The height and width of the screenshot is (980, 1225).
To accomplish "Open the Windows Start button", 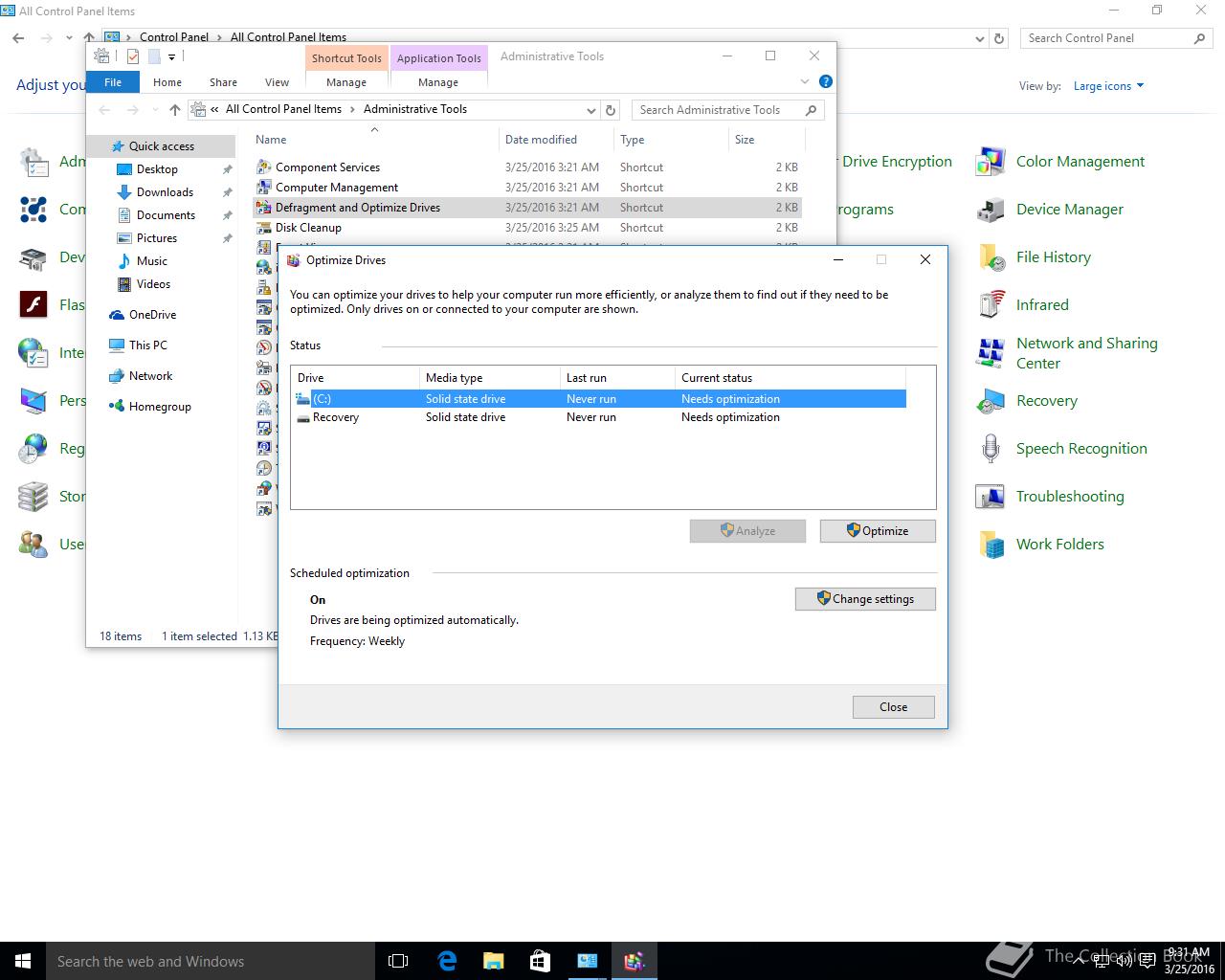I will coord(23,961).
